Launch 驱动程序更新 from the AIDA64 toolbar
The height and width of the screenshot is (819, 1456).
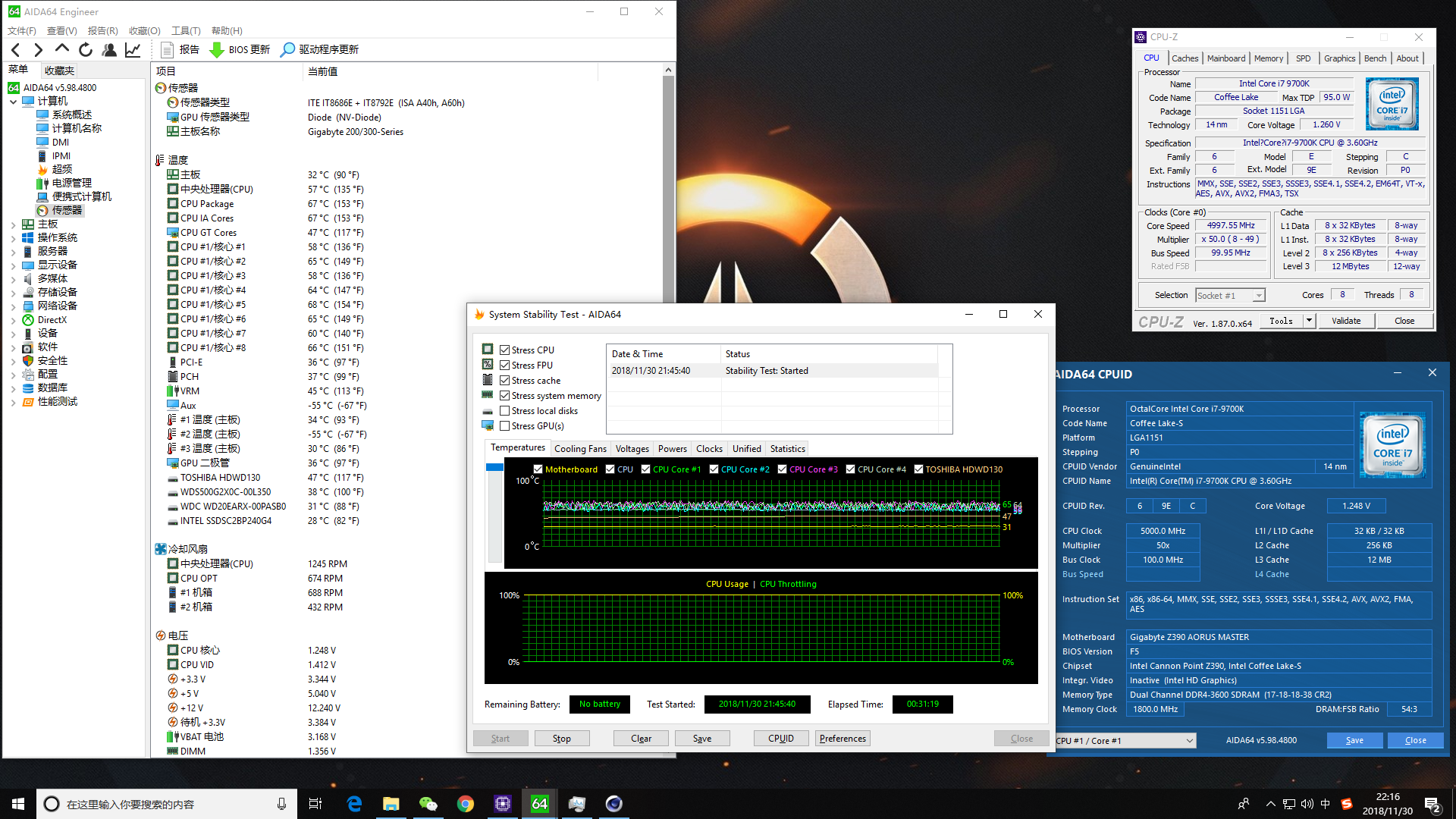318,49
